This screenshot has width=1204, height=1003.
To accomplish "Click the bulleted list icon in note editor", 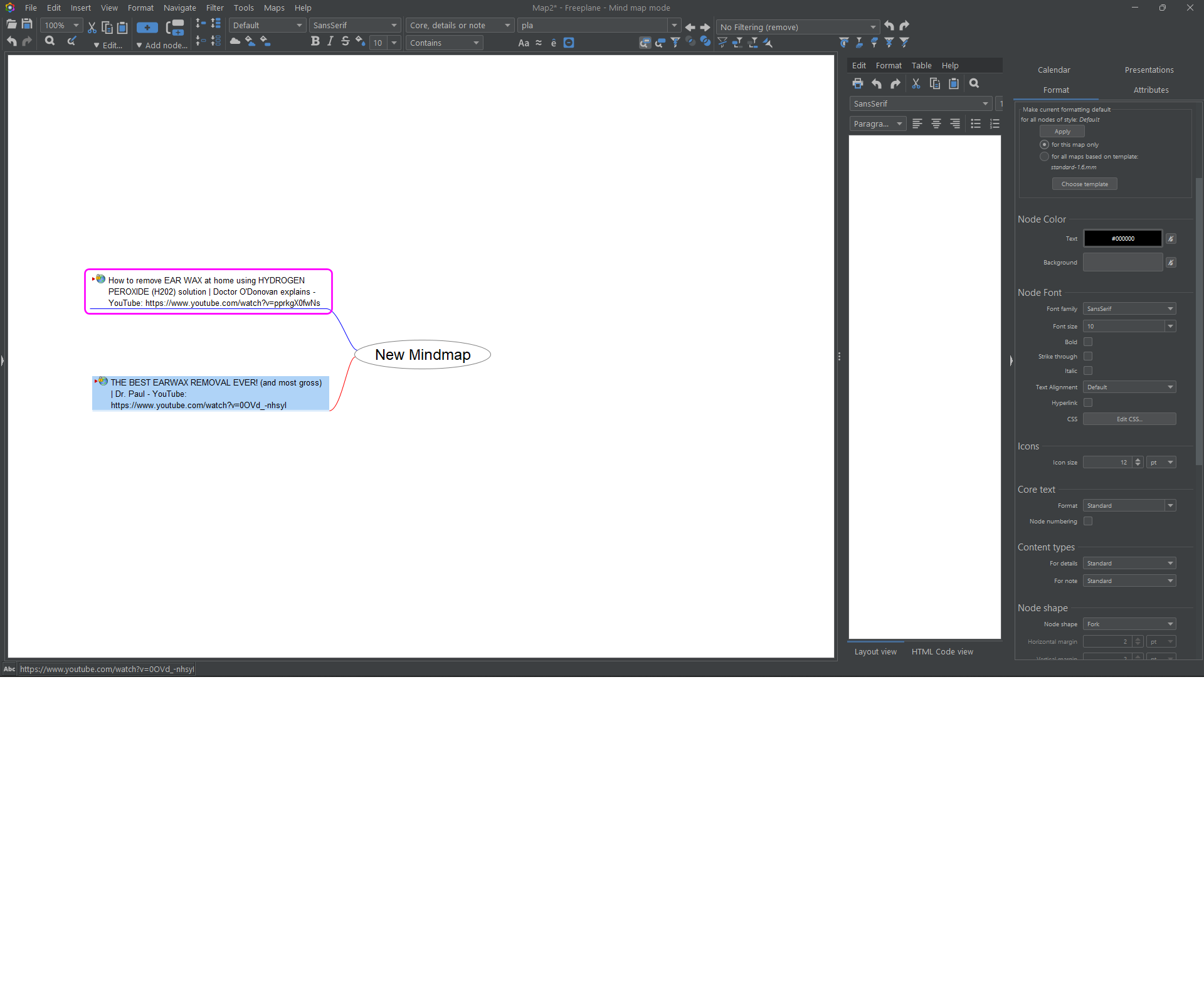I will [x=976, y=123].
